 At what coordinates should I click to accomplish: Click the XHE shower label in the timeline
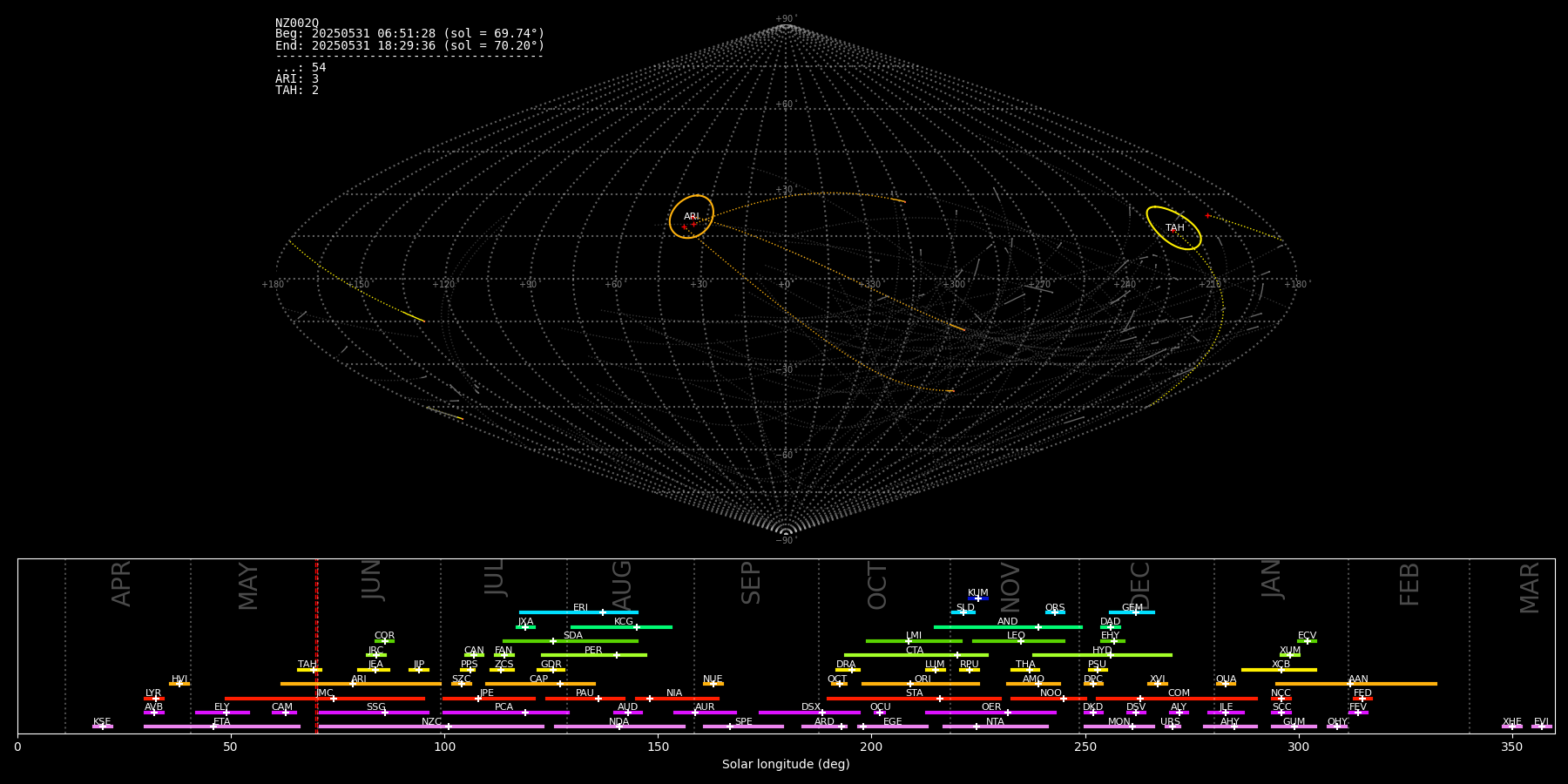pyautogui.click(x=1511, y=722)
